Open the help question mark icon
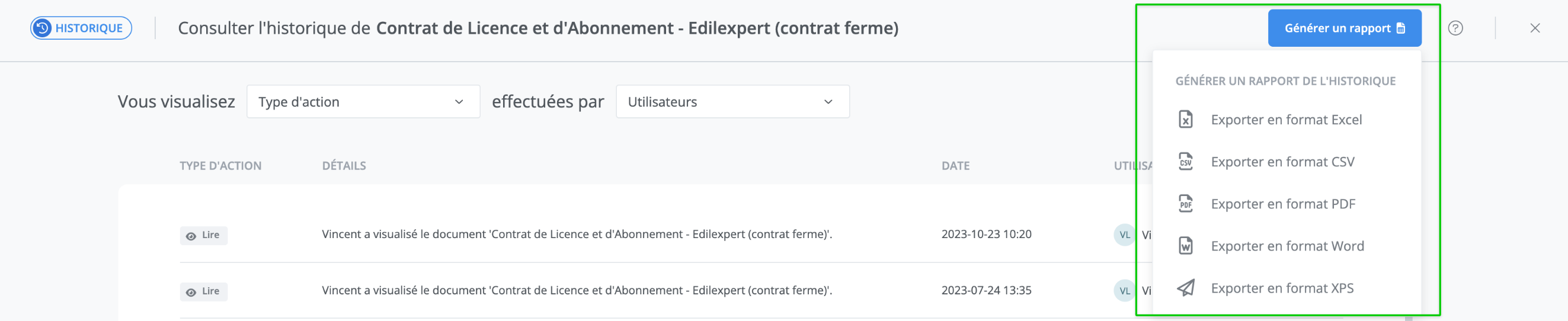This screenshot has width=1568, height=321. tap(1455, 28)
